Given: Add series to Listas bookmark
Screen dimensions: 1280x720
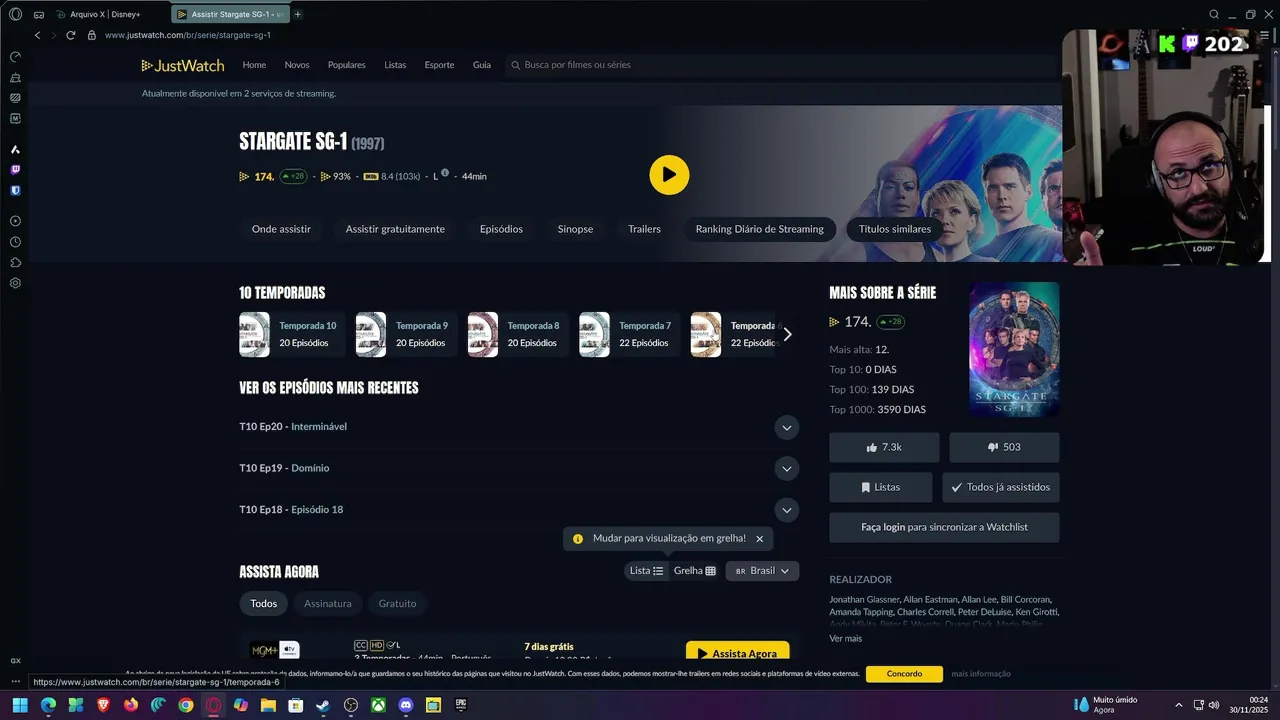Looking at the screenshot, I should point(880,487).
